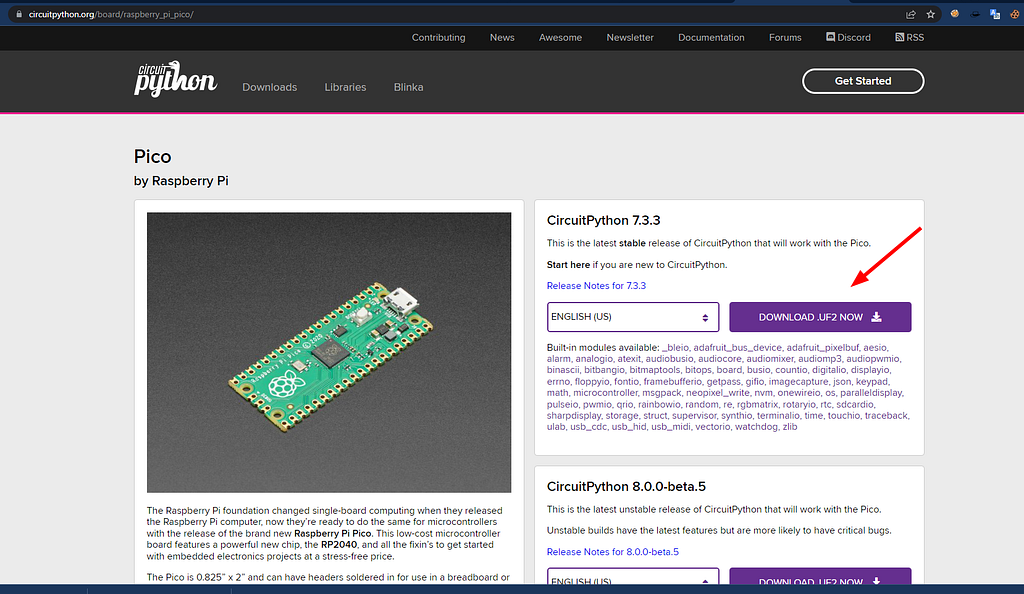Screen dimensions: 1024x594
Task: Open Release Notes for 7.3.3
Action: [596, 285]
